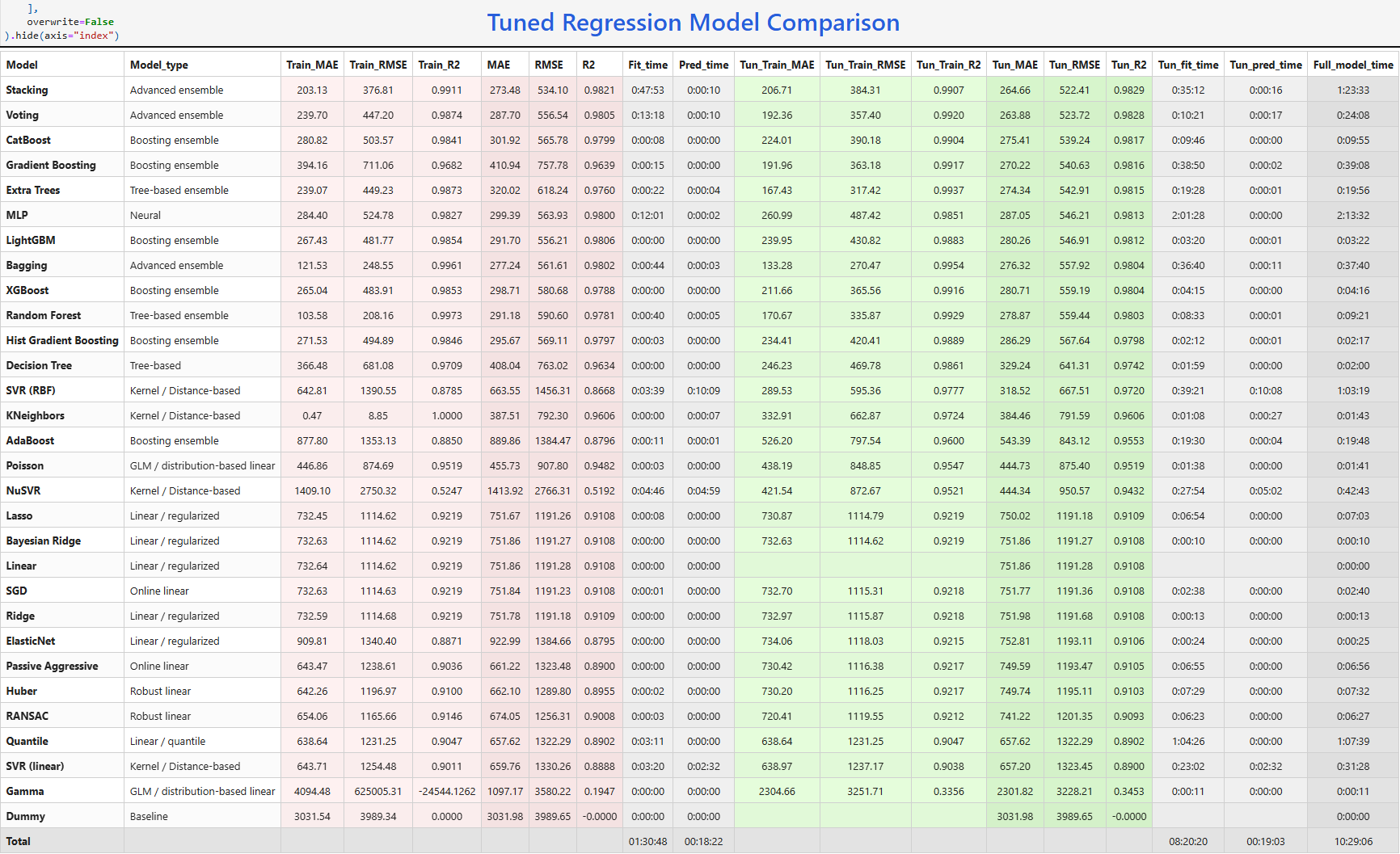Click Total Fit_time value 01:30:48
This screenshot has width=1400, height=854.
[648, 841]
